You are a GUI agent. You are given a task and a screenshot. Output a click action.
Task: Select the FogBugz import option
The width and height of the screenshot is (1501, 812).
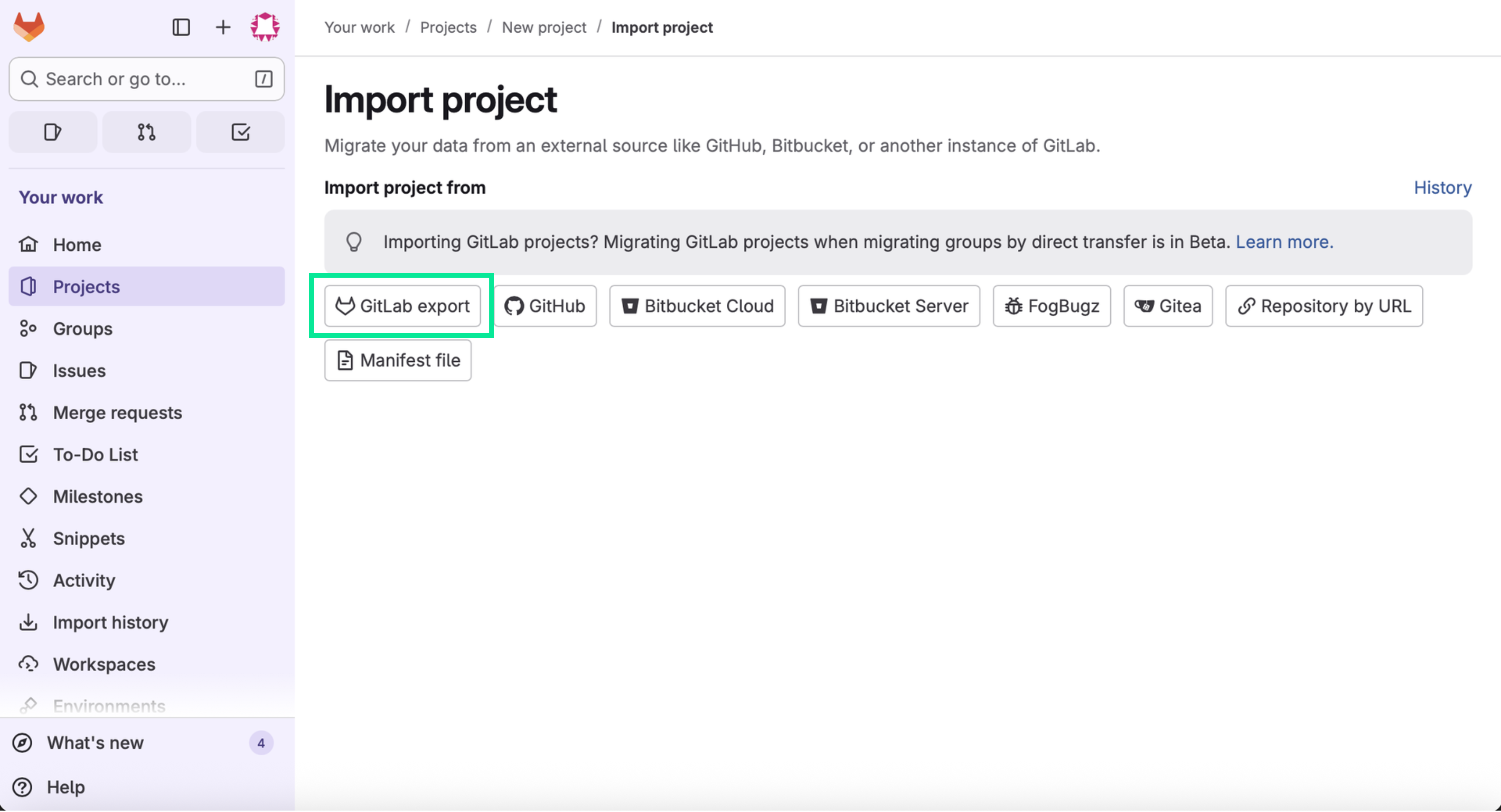click(x=1051, y=306)
